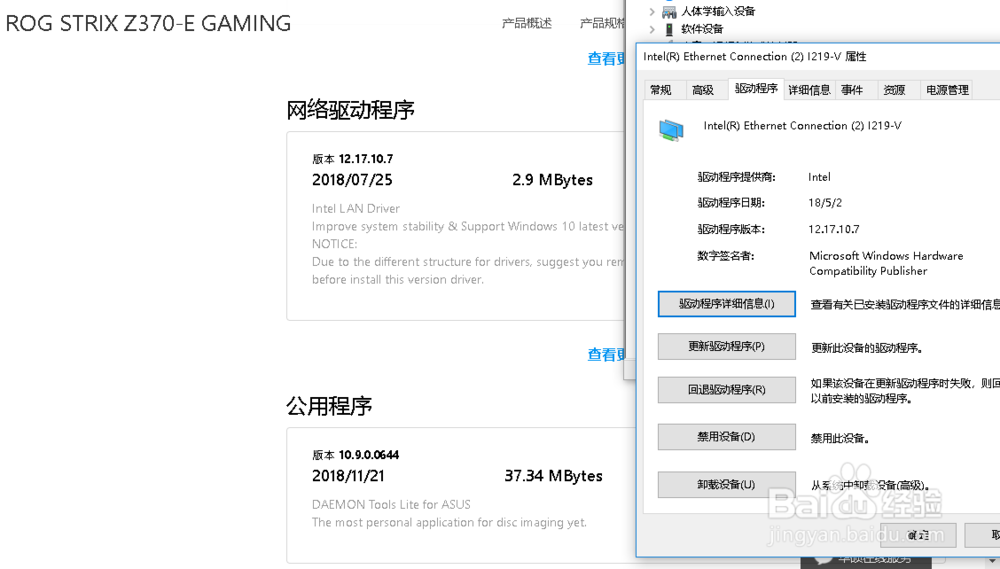Screen dimensions: 1000x569
Task: Click the 2.9 MBytes file size
Action: click(552, 180)
